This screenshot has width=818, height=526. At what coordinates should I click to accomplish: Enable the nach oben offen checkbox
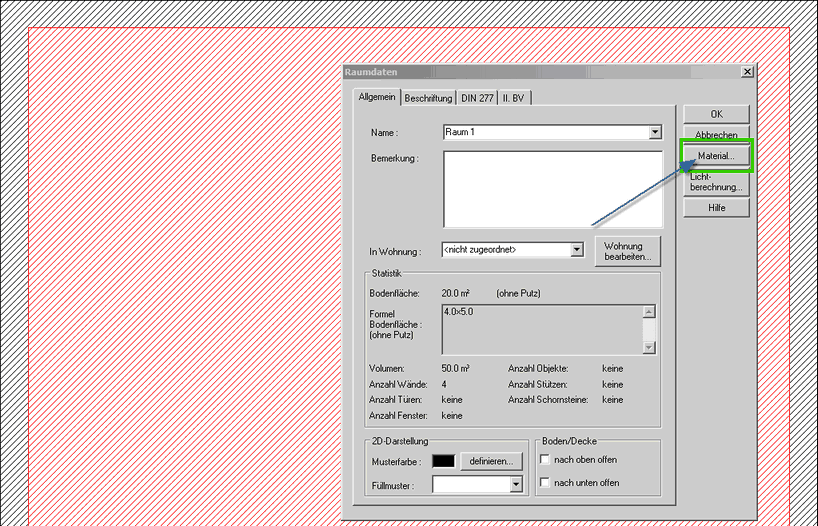pyautogui.click(x=545, y=460)
